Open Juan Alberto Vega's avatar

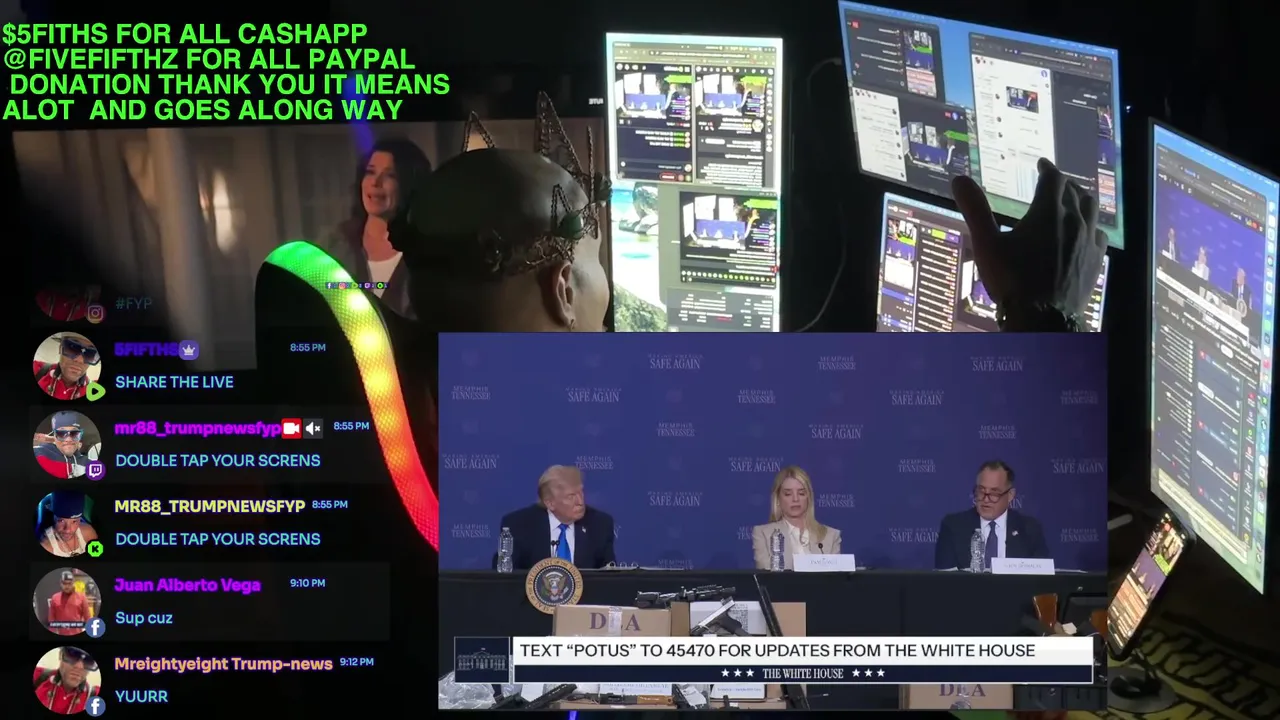pos(66,601)
